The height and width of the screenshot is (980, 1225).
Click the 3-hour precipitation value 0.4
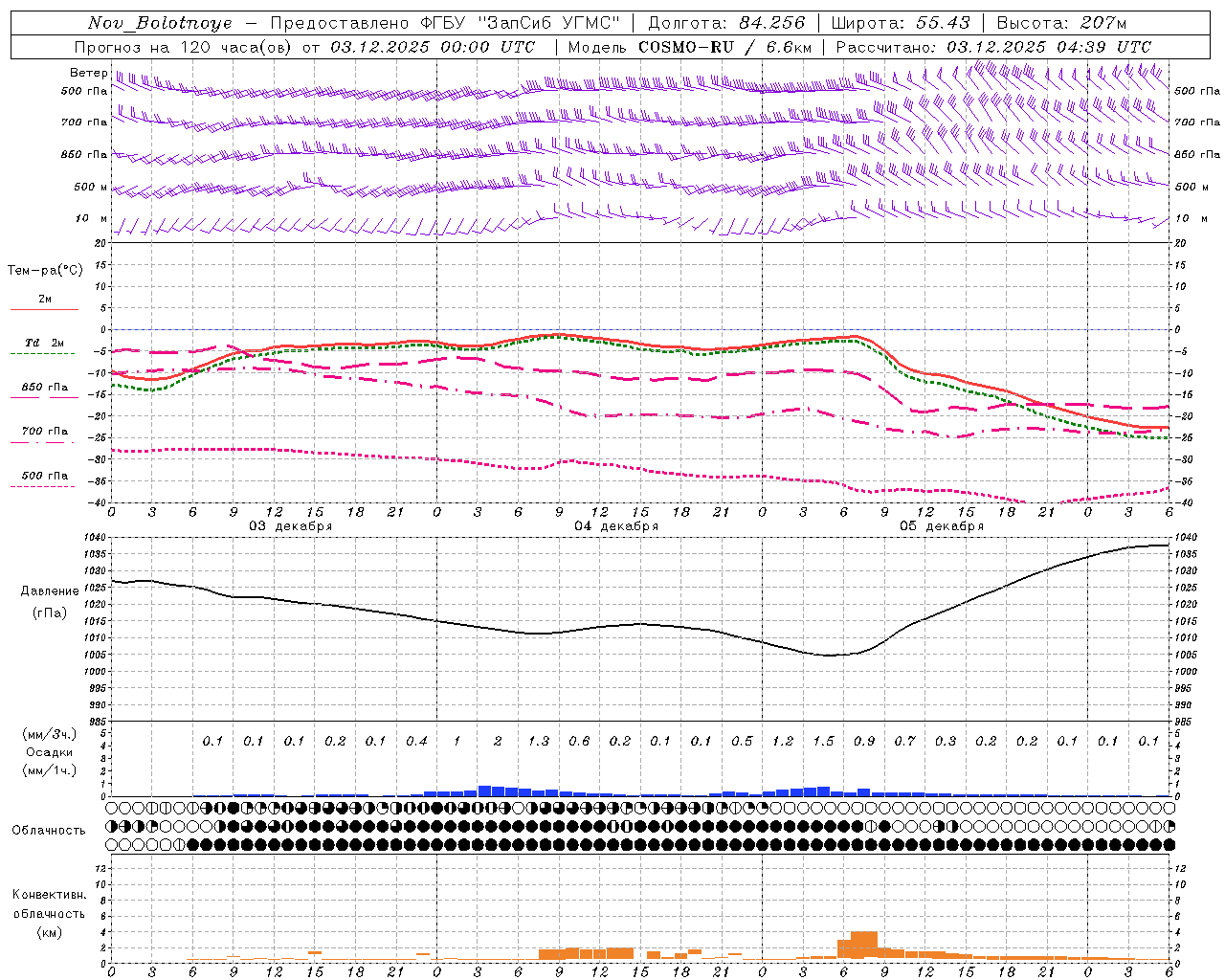click(x=416, y=741)
